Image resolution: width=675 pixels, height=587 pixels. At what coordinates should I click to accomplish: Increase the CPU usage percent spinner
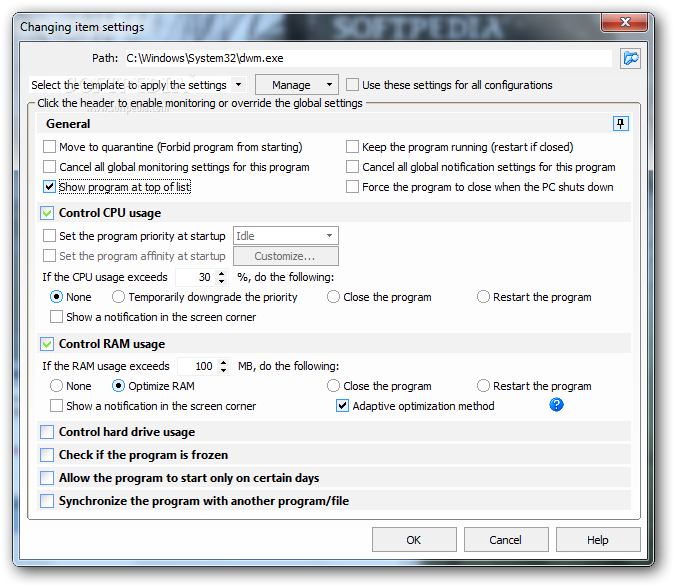point(222,273)
